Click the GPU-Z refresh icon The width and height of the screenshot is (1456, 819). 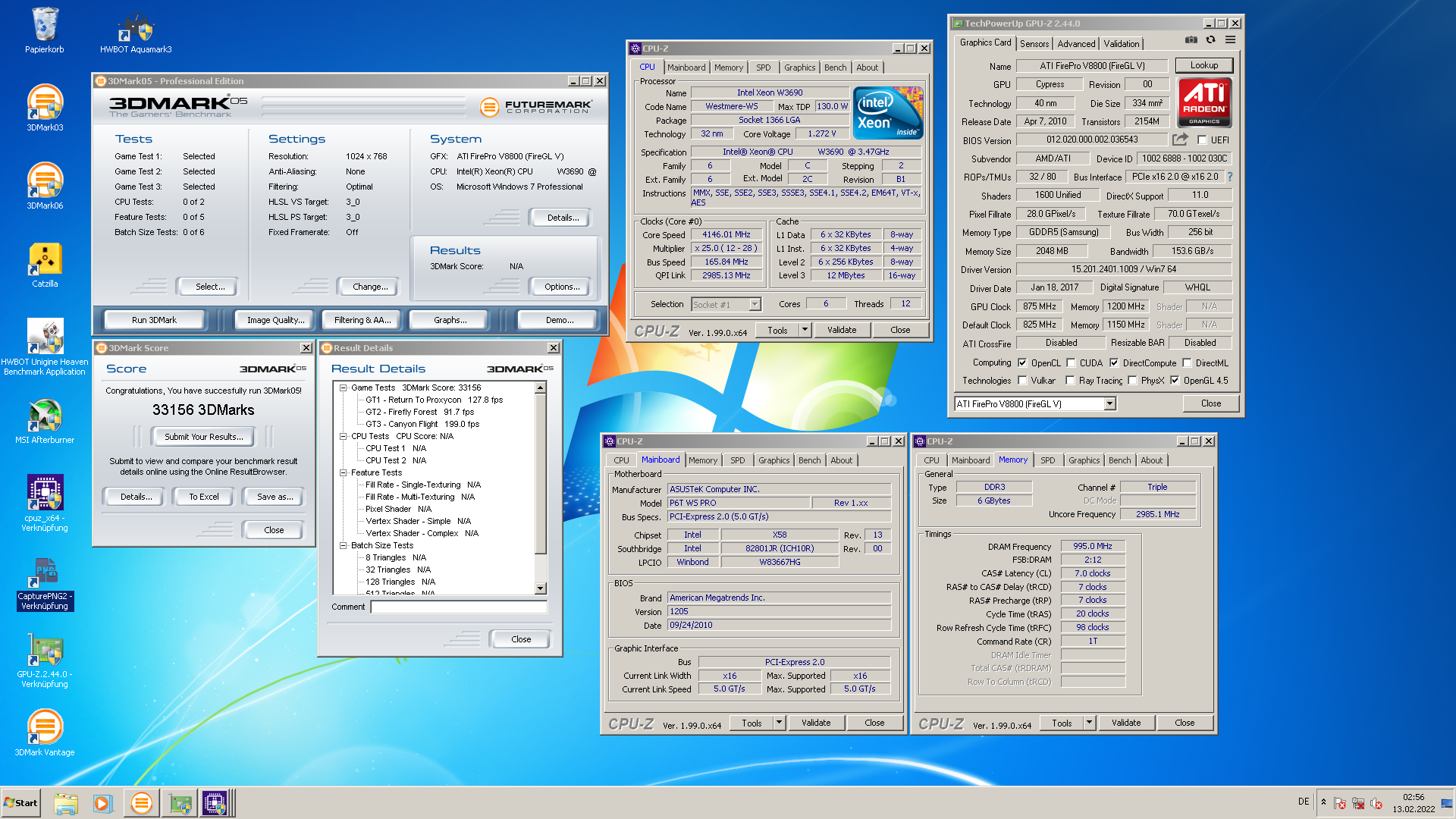tap(1210, 39)
